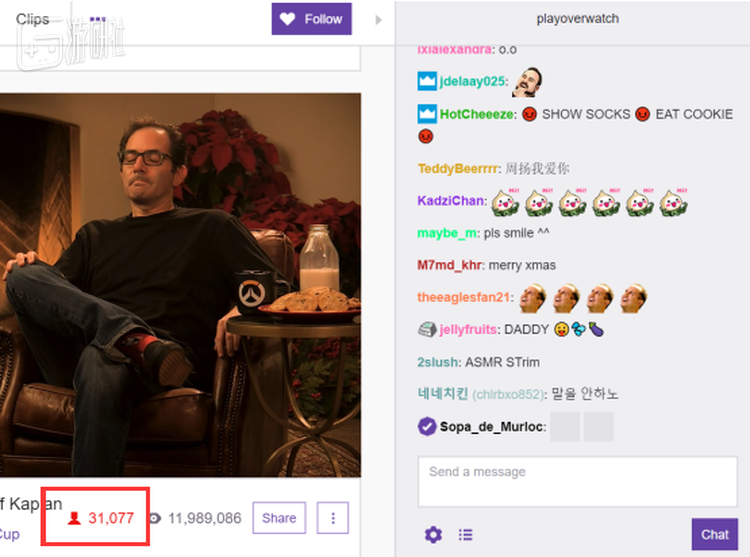Click jdelaay025's crown badge icon

point(427,81)
